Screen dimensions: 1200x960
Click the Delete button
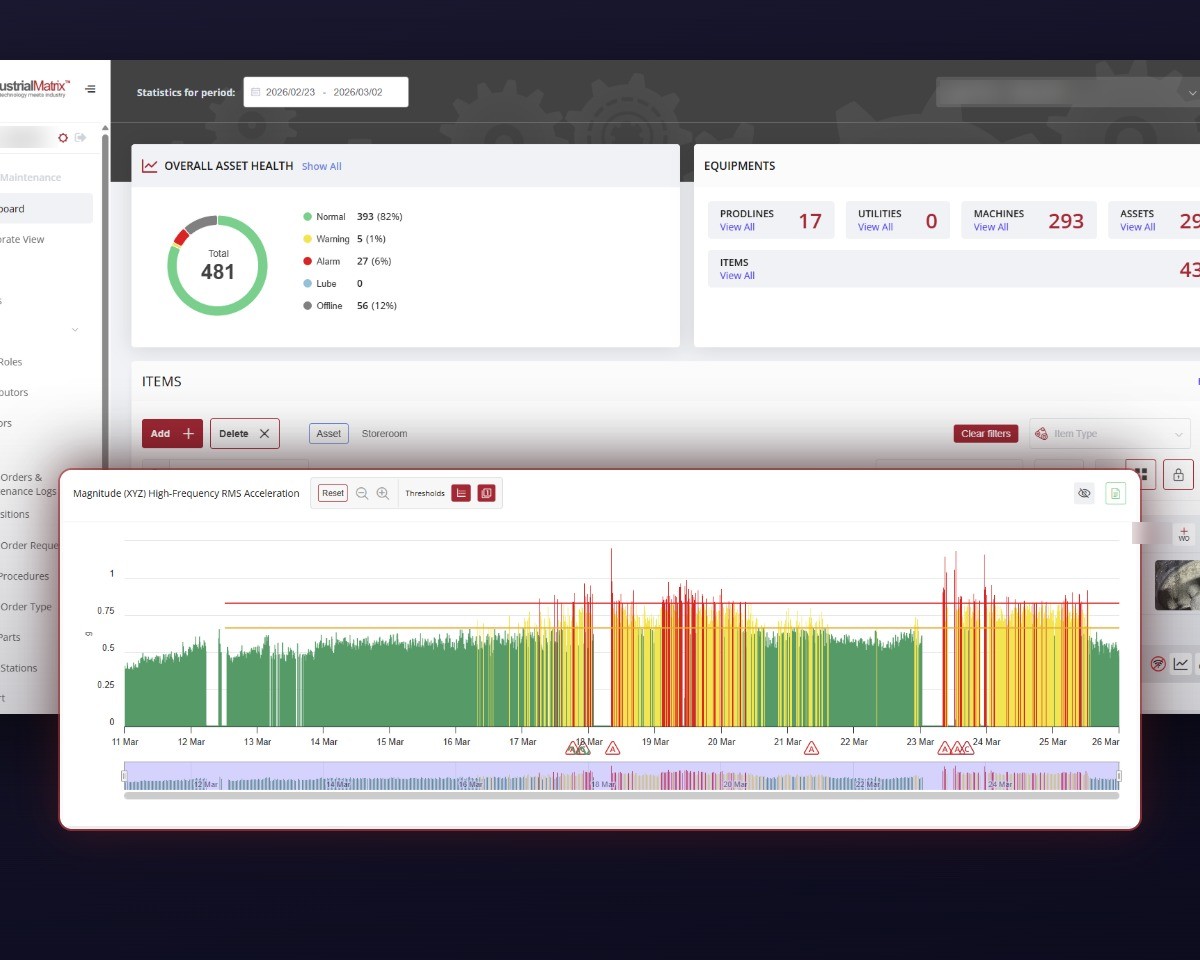245,433
